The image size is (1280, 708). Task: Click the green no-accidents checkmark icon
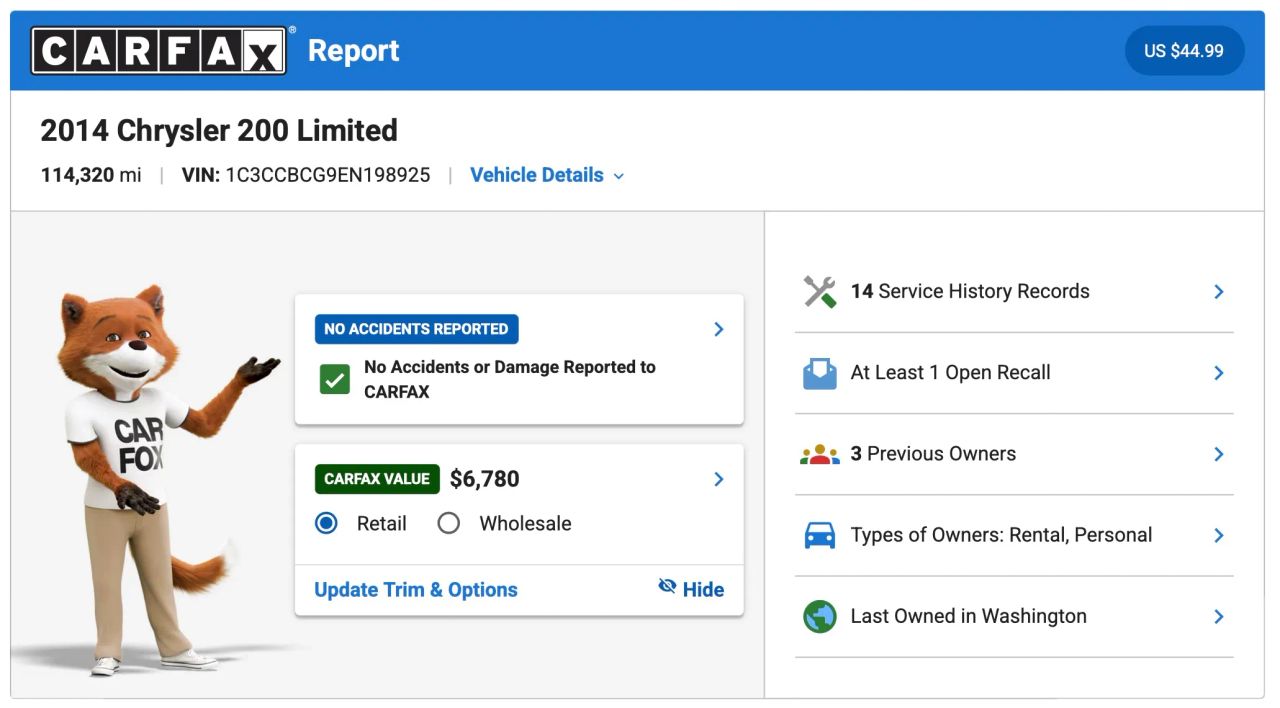[335, 379]
